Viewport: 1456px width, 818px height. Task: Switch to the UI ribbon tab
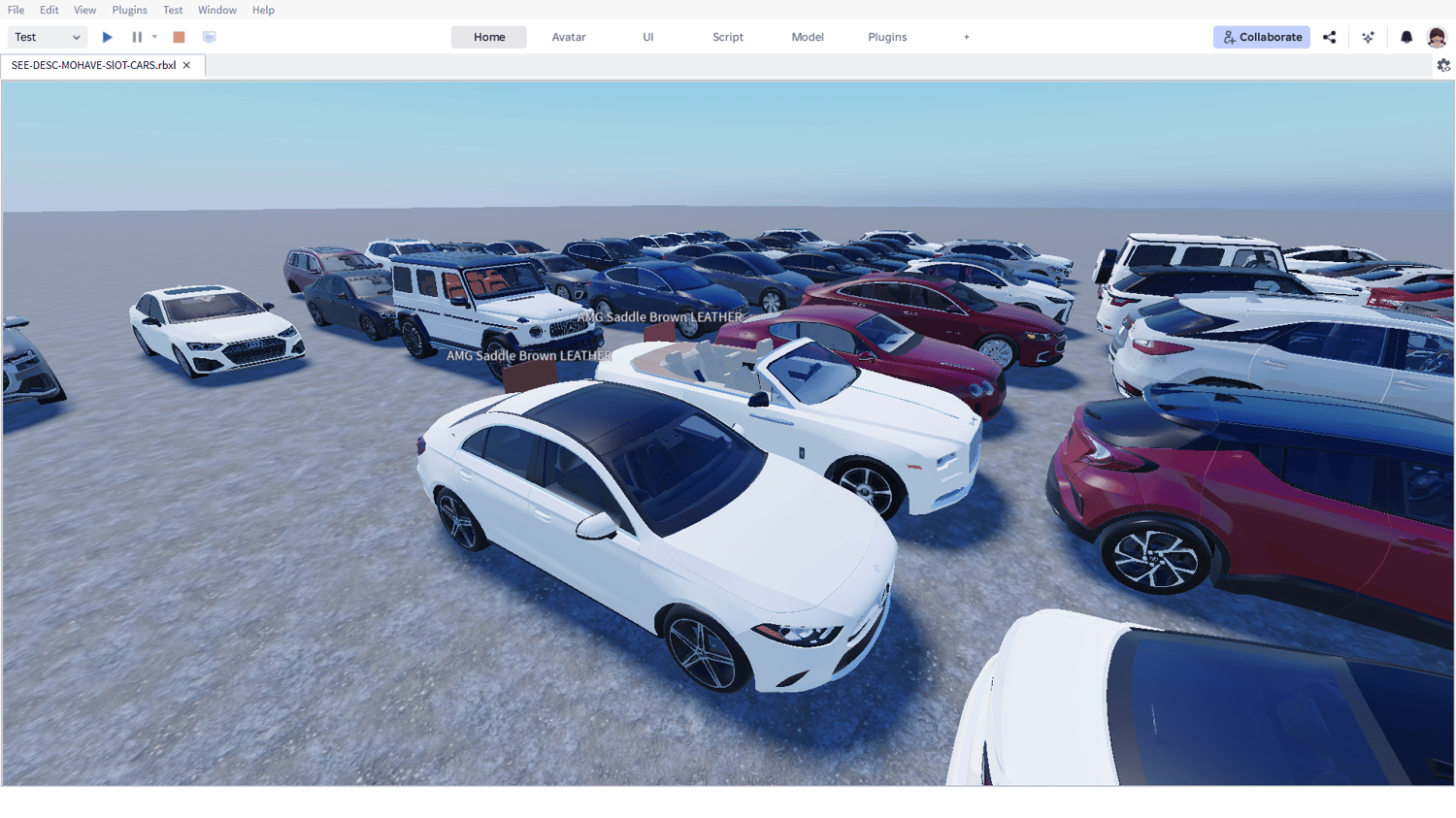[x=648, y=37]
